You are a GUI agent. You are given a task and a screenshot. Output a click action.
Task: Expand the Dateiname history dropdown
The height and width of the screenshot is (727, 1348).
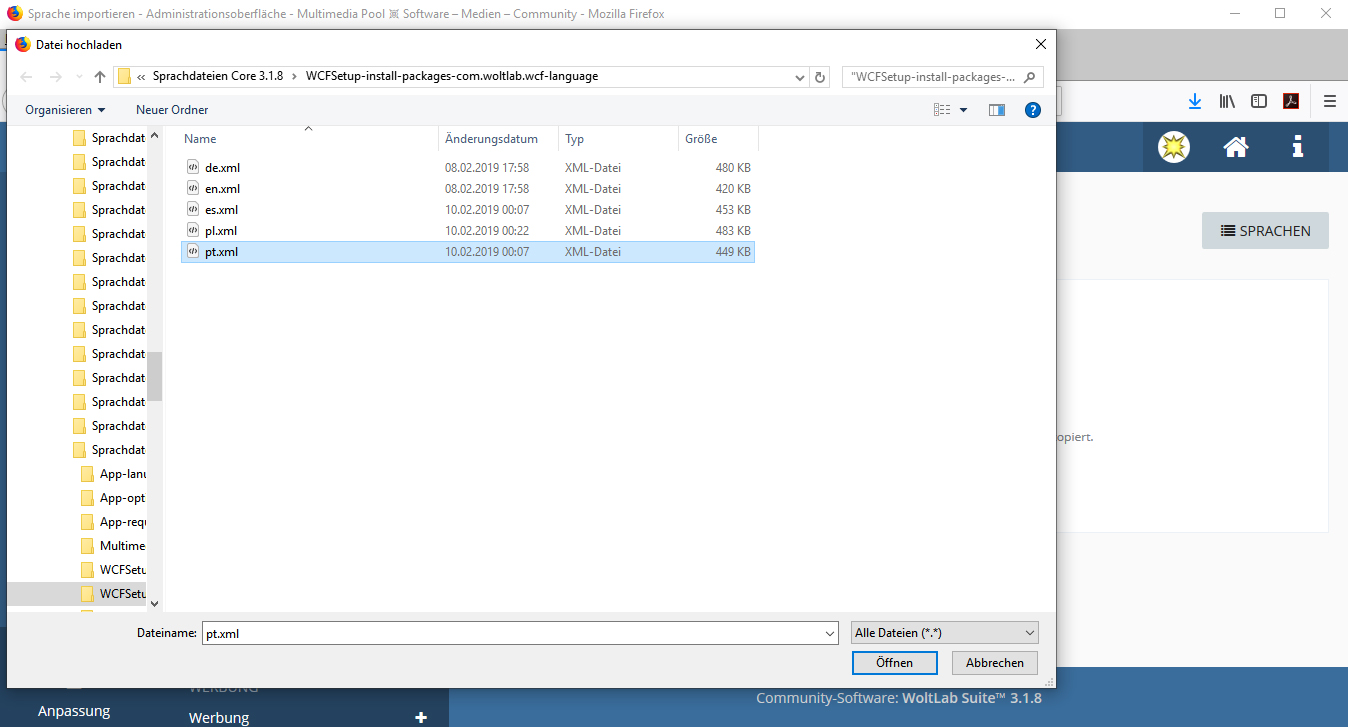pyautogui.click(x=830, y=633)
